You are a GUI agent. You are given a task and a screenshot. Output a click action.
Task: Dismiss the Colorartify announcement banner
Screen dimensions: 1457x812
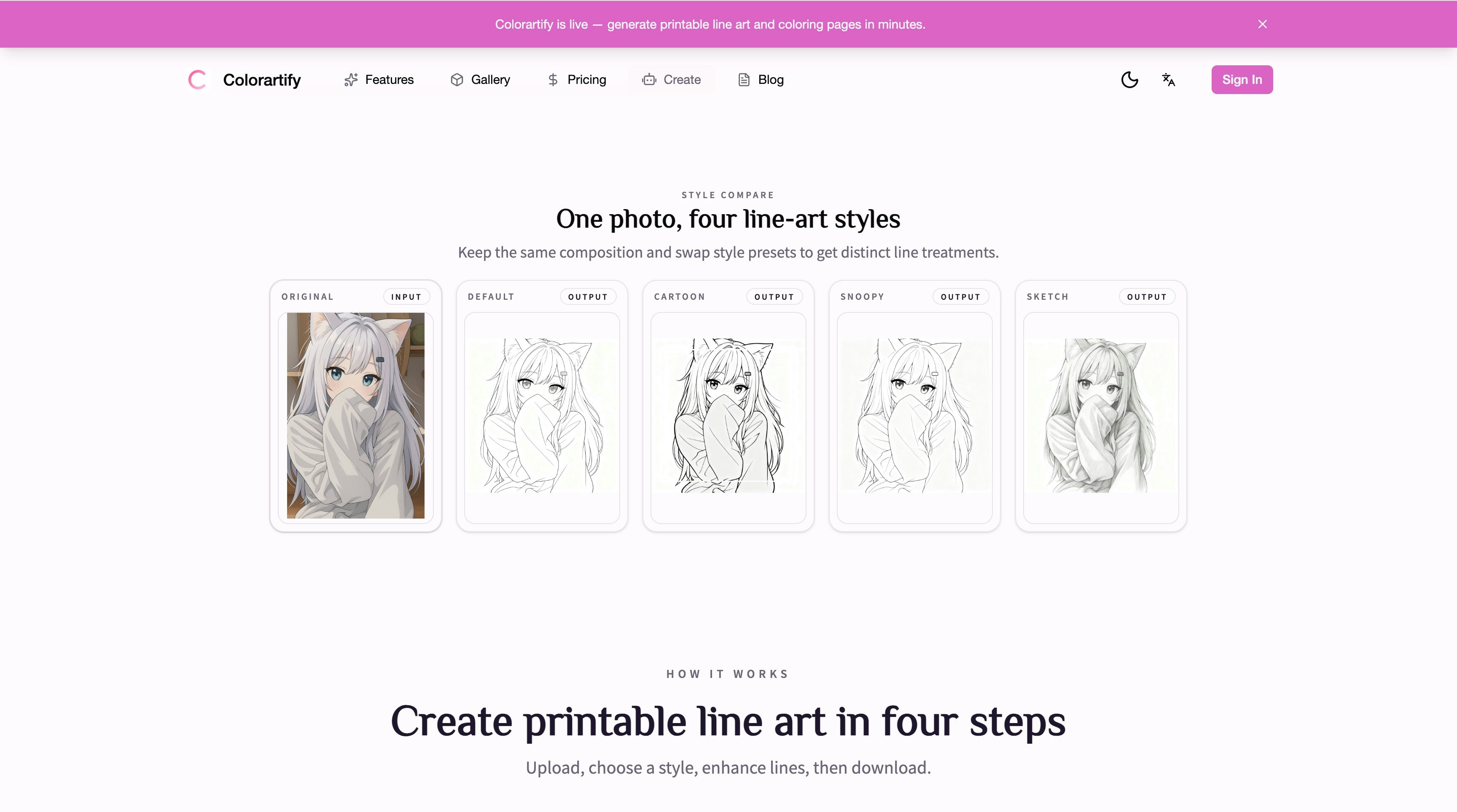click(1262, 24)
